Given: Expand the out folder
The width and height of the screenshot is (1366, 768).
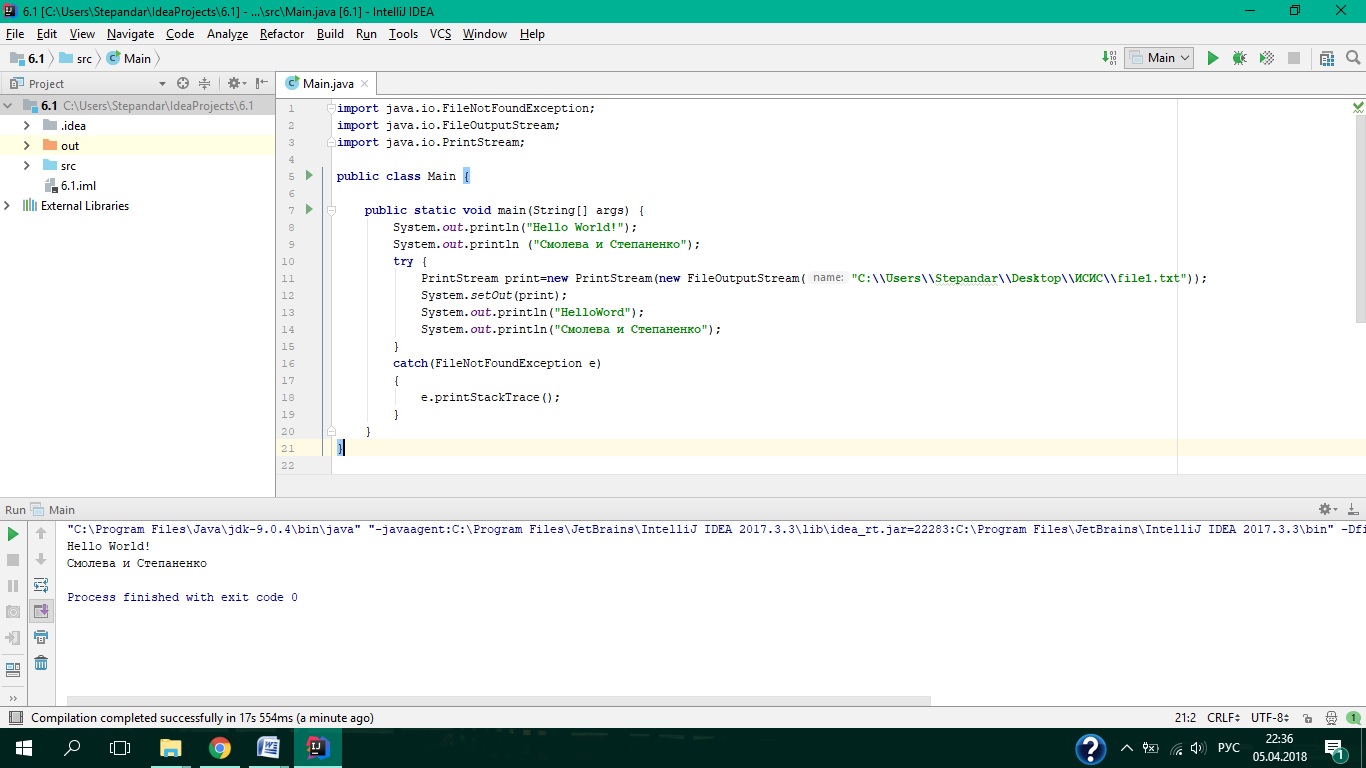Looking at the screenshot, I should [x=27, y=146].
